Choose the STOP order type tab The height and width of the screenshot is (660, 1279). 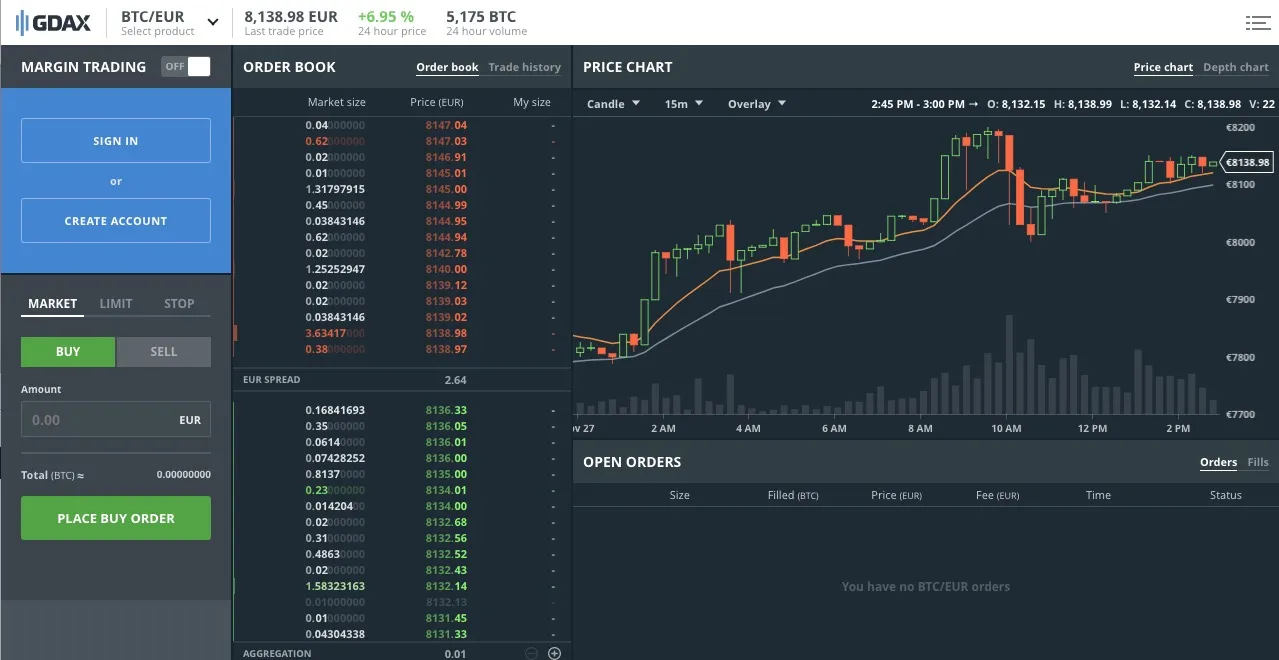(x=179, y=303)
